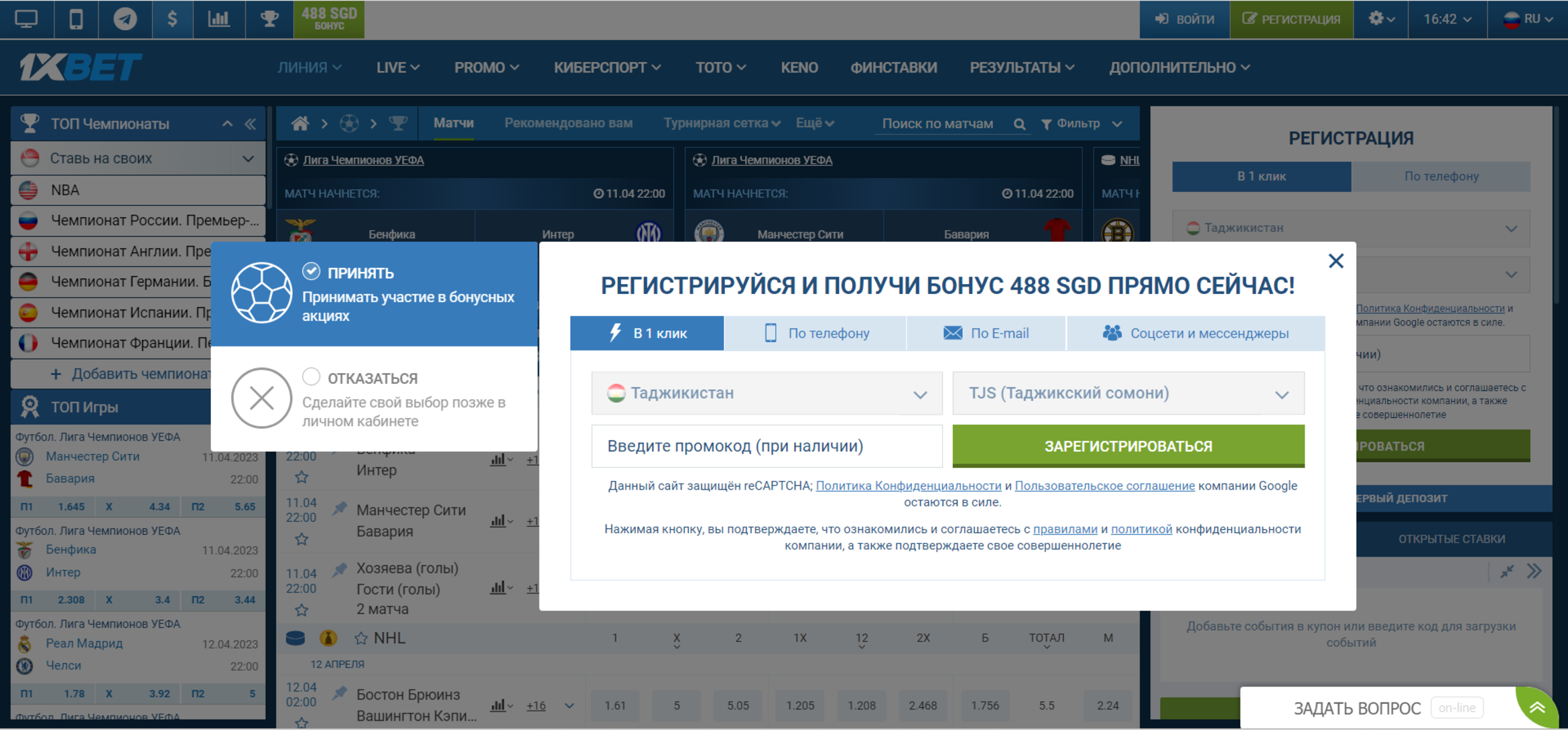
Task: Open the statistics bar chart icon
Action: tap(218, 19)
